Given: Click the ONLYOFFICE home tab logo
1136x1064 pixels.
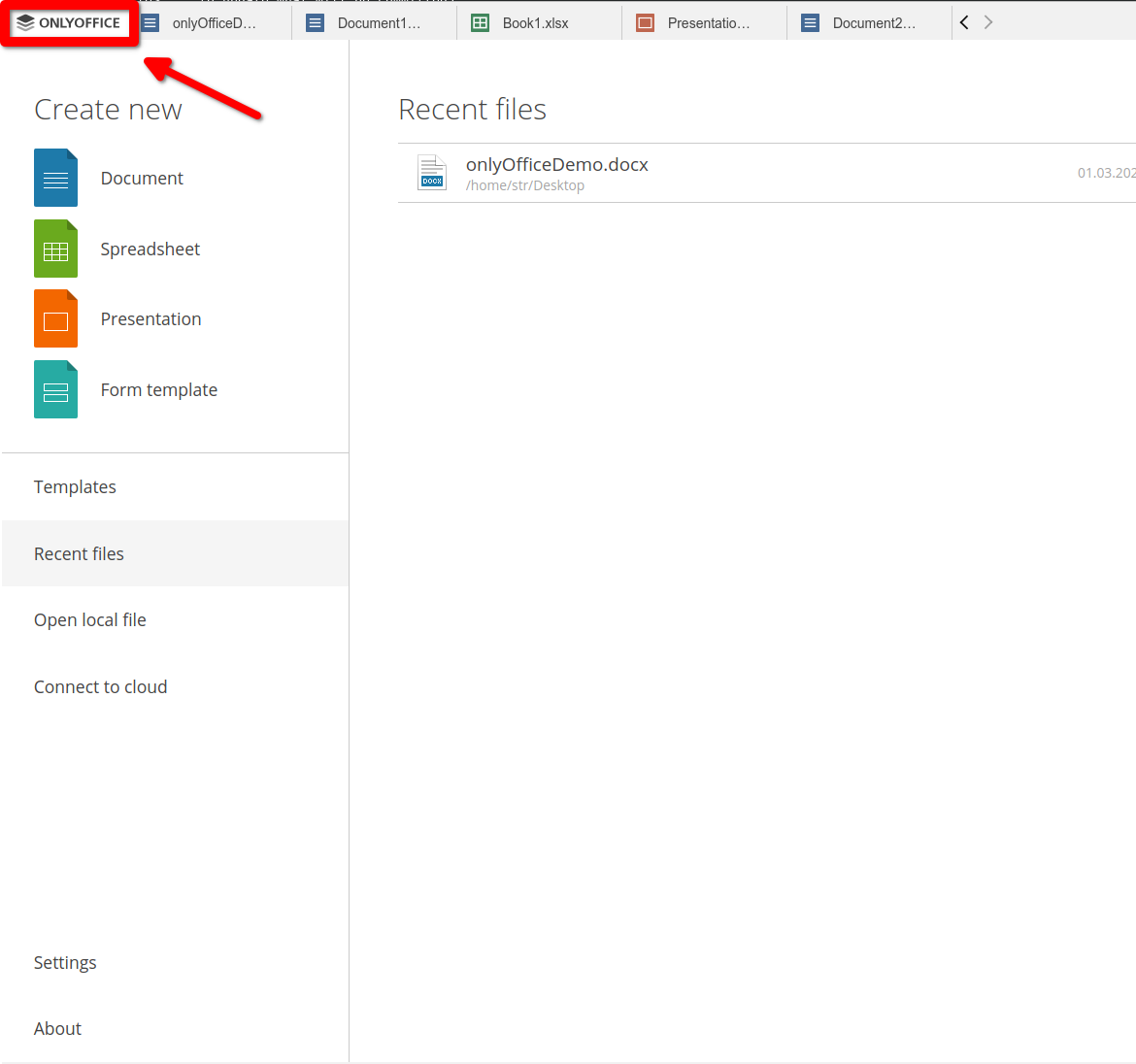Looking at the screenshot, I should pos(69,23).
